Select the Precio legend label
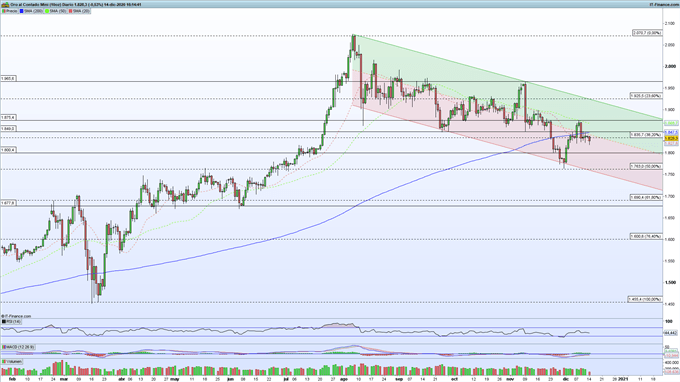Viewport: 680px width, 382px height. tap(11, 11)
